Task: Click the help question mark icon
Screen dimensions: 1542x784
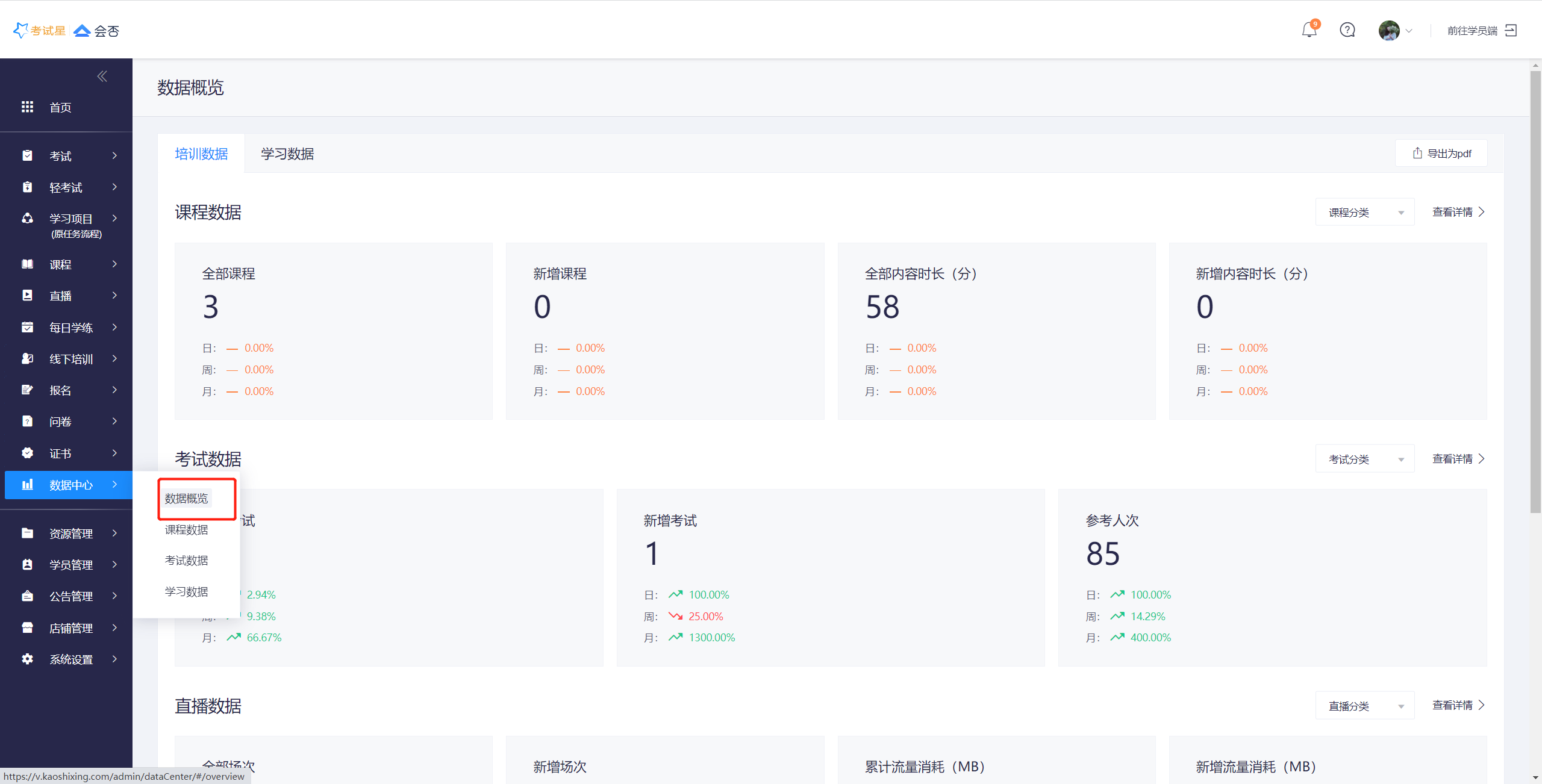Action: click(1347, 30)
